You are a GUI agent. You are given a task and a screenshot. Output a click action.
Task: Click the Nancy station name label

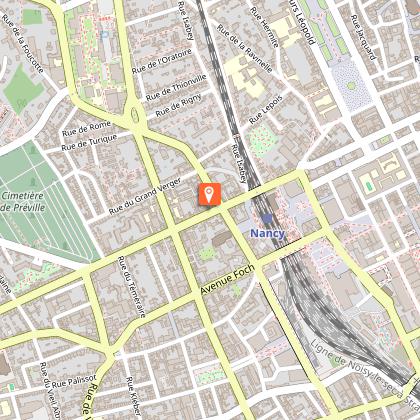267,233
